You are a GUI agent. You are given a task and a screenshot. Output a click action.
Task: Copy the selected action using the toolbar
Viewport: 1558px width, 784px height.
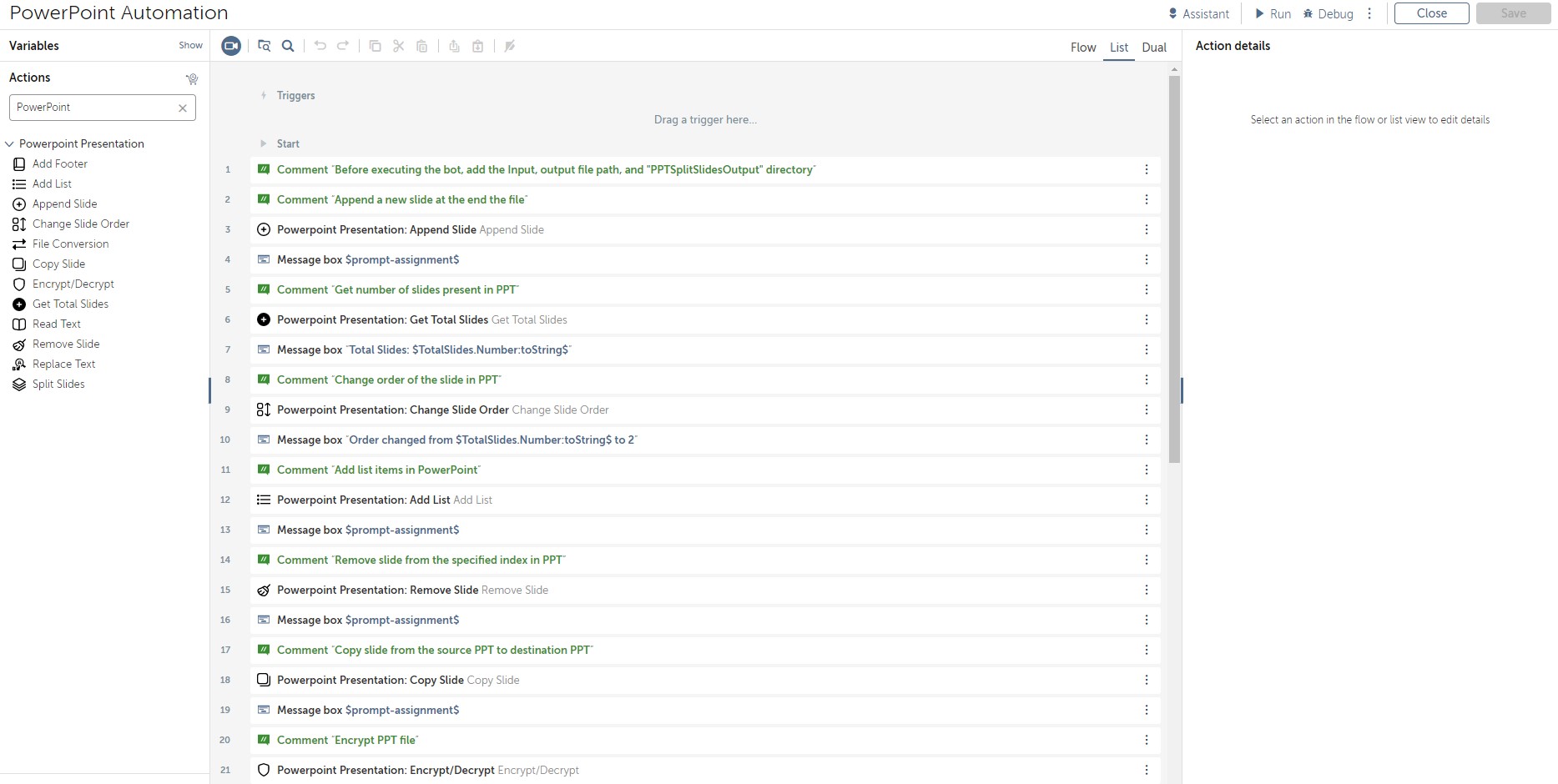pyautogui.click(x=376, y=46)
